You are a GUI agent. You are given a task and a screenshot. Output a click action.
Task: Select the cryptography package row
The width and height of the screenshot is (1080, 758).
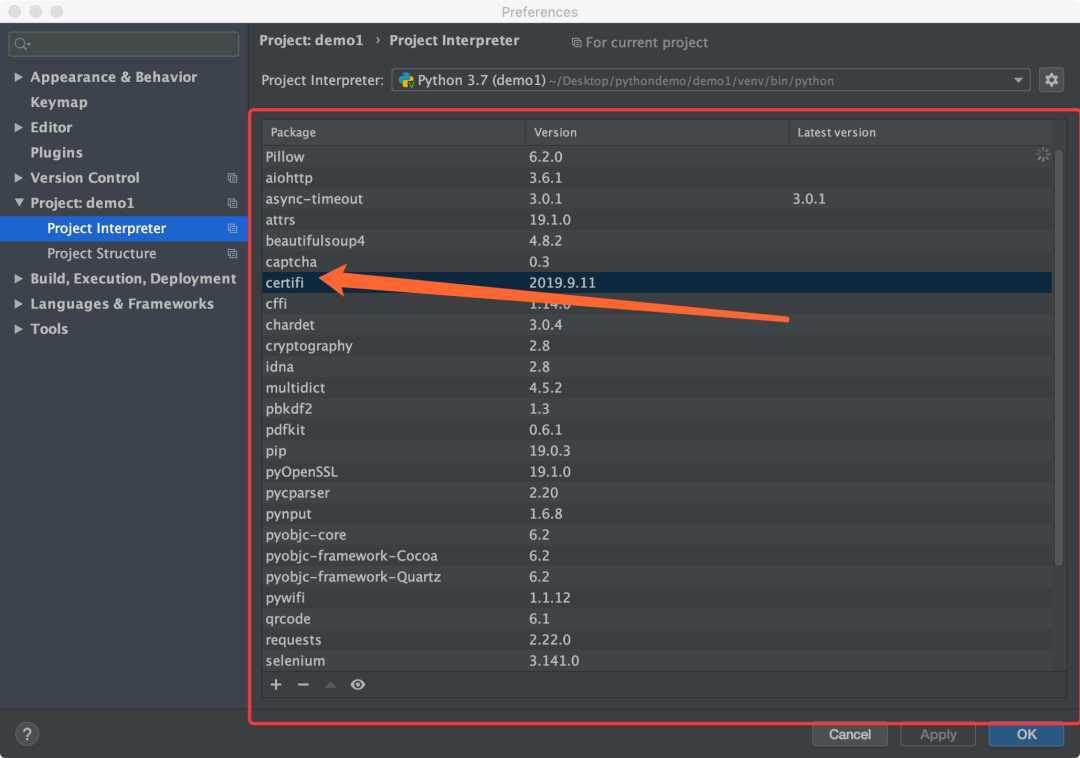tap(657, 346)
